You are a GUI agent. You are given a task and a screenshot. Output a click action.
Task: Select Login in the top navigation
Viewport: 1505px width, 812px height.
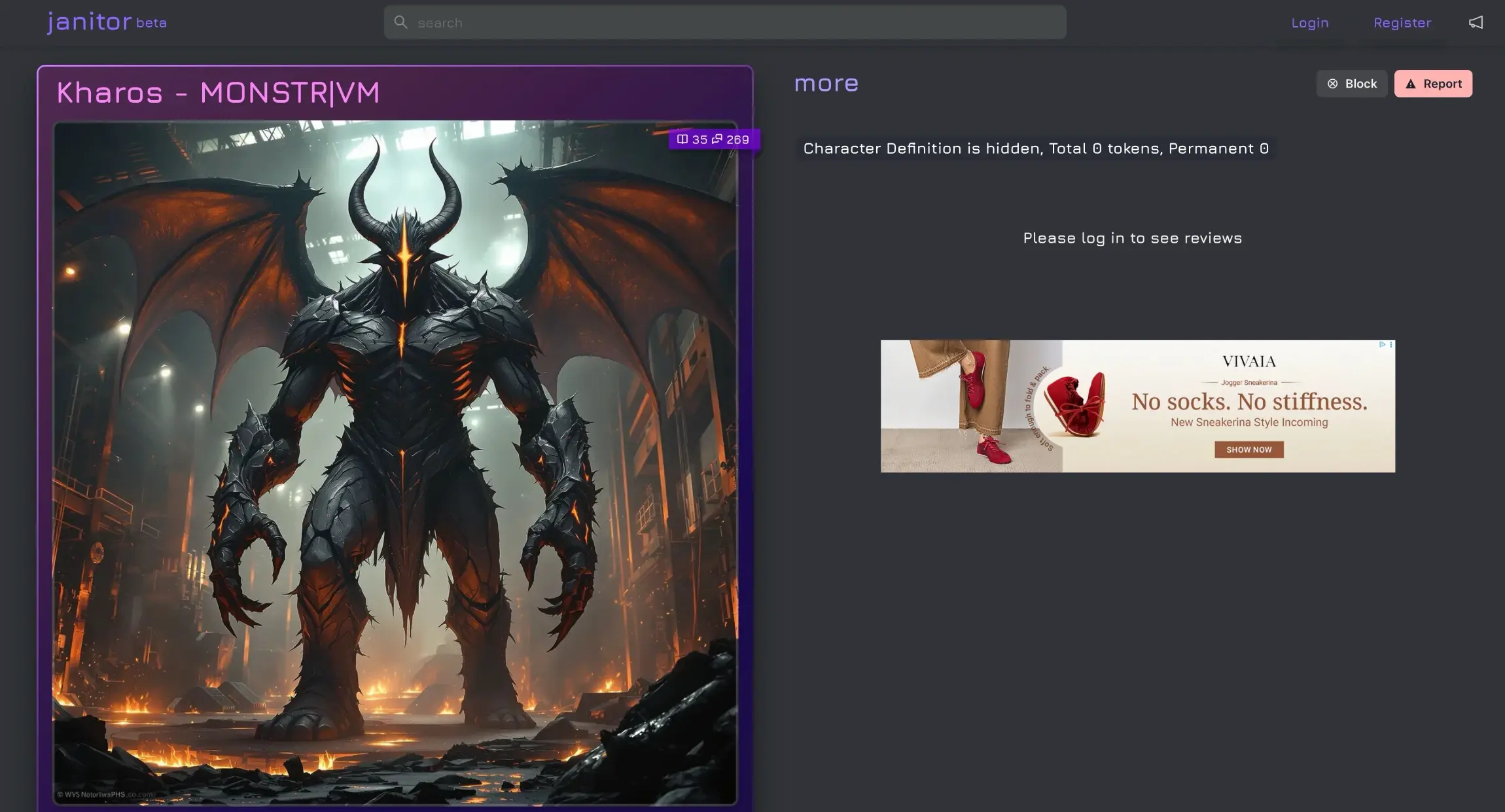point(1310,22)
